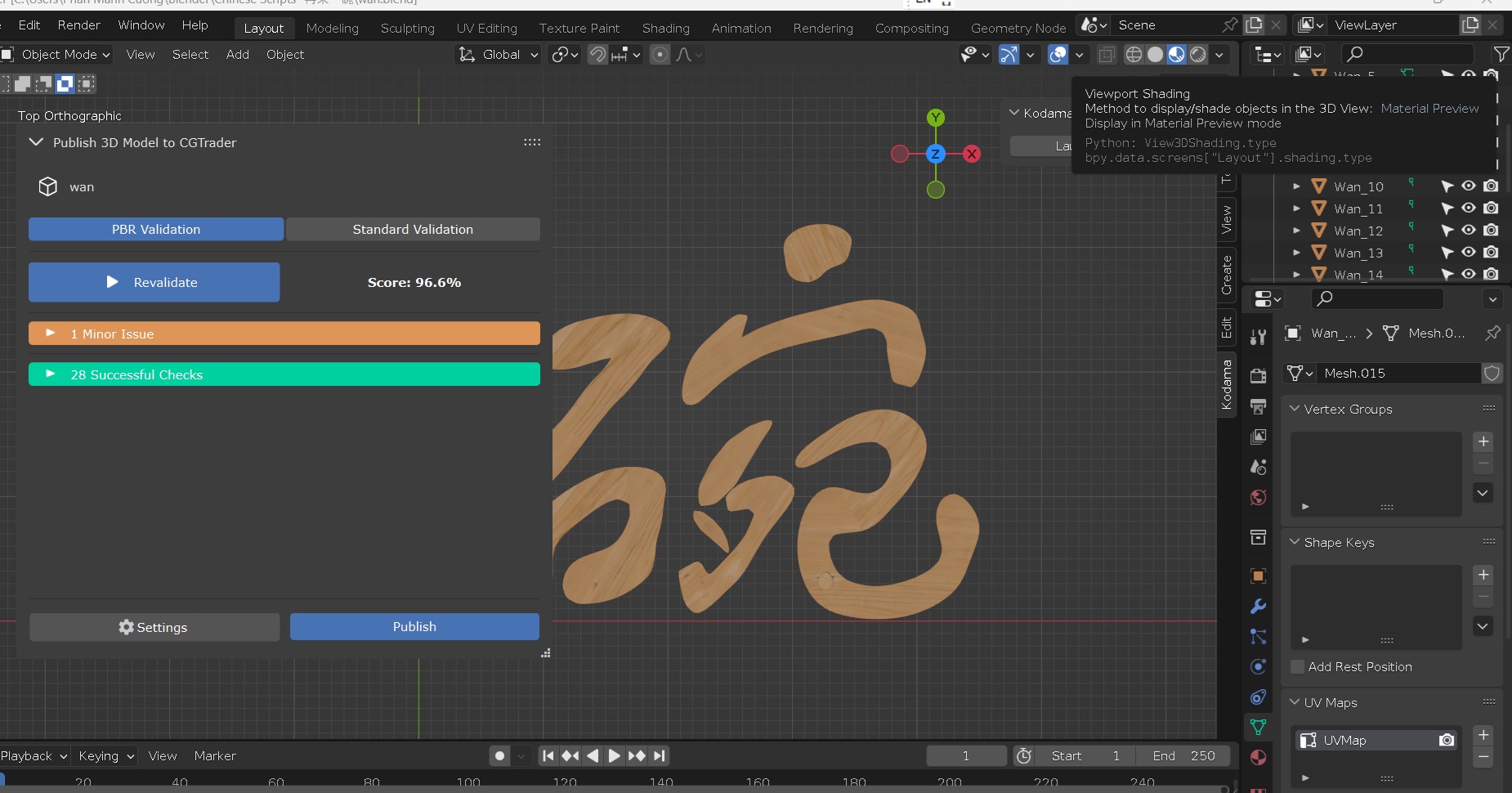Switch viewport to Material Preview shading
This screenshot has height=793, width=1512.
(x=1176, y=55)
